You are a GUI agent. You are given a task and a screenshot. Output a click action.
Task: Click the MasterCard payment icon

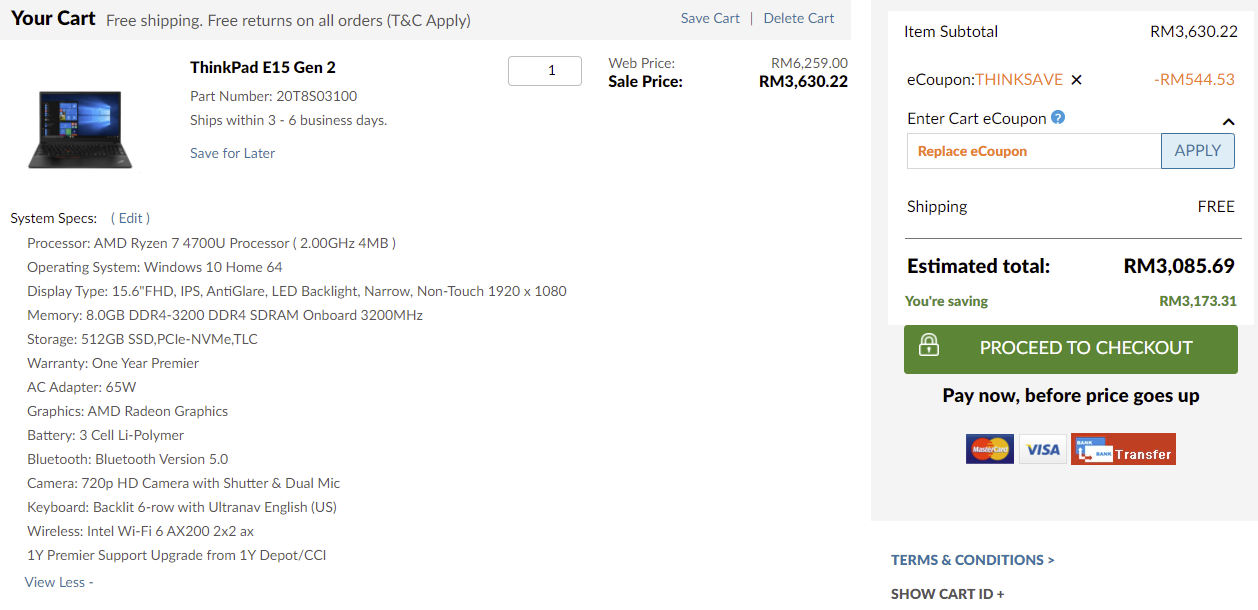click(x=990, y=449)
